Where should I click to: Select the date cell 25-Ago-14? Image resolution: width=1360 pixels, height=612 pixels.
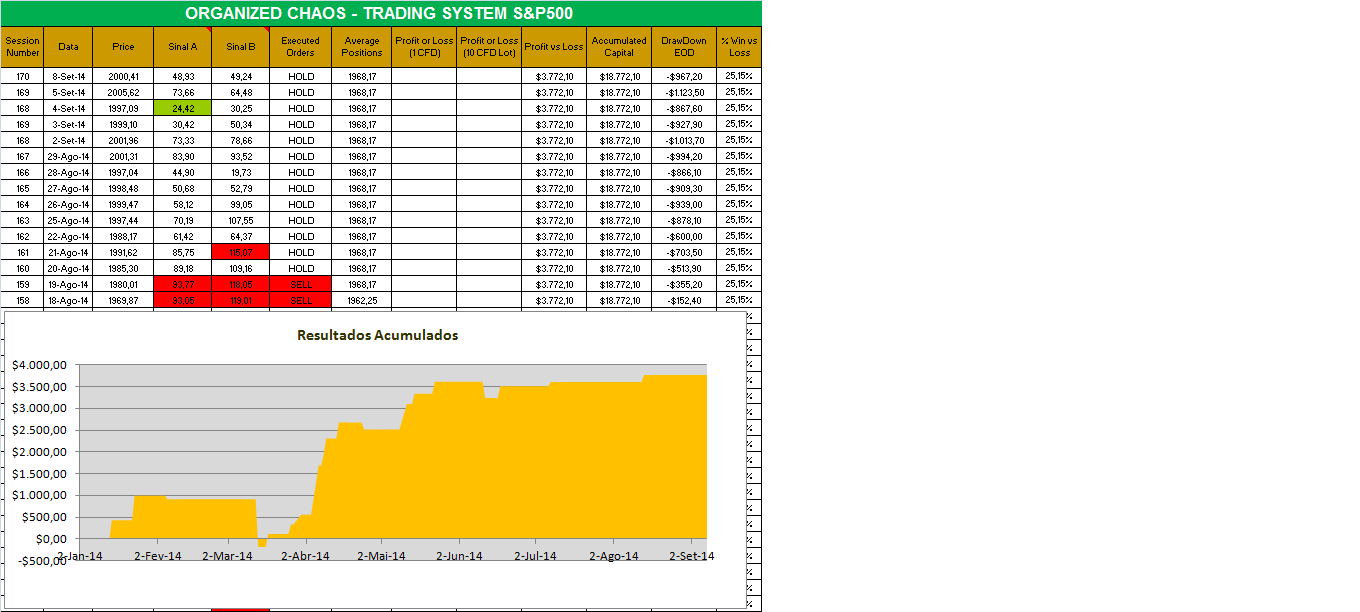69,220
